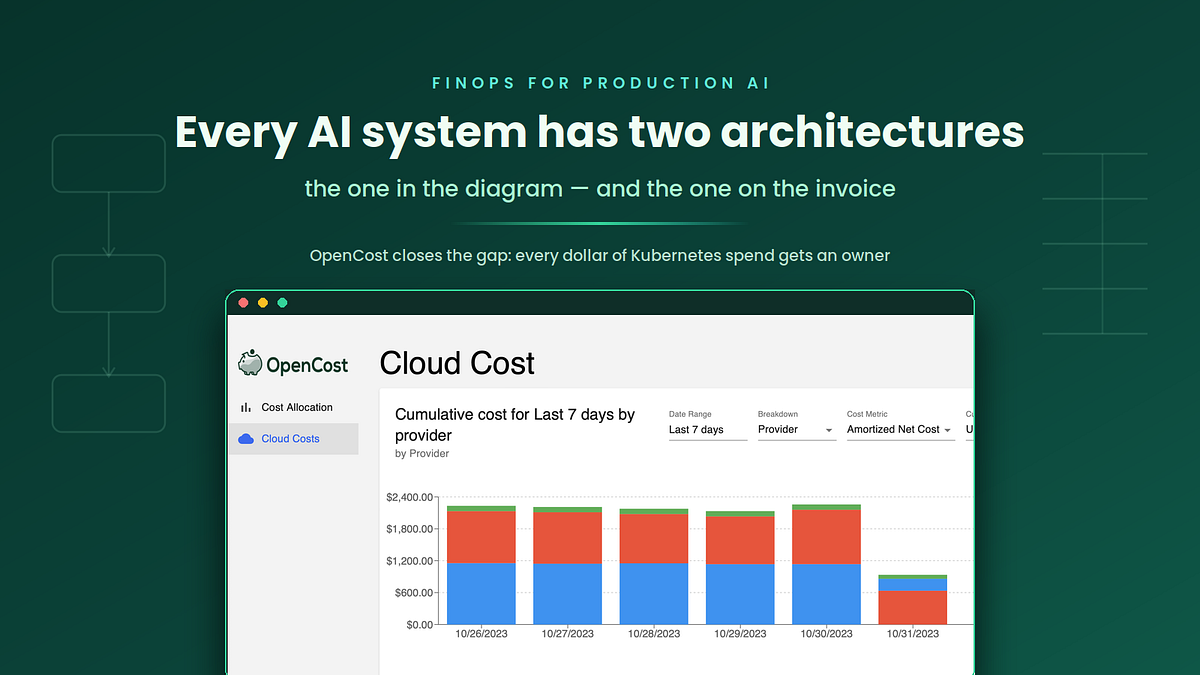Click the blue bar segment for 10/26/2023

tap(481, 594)
